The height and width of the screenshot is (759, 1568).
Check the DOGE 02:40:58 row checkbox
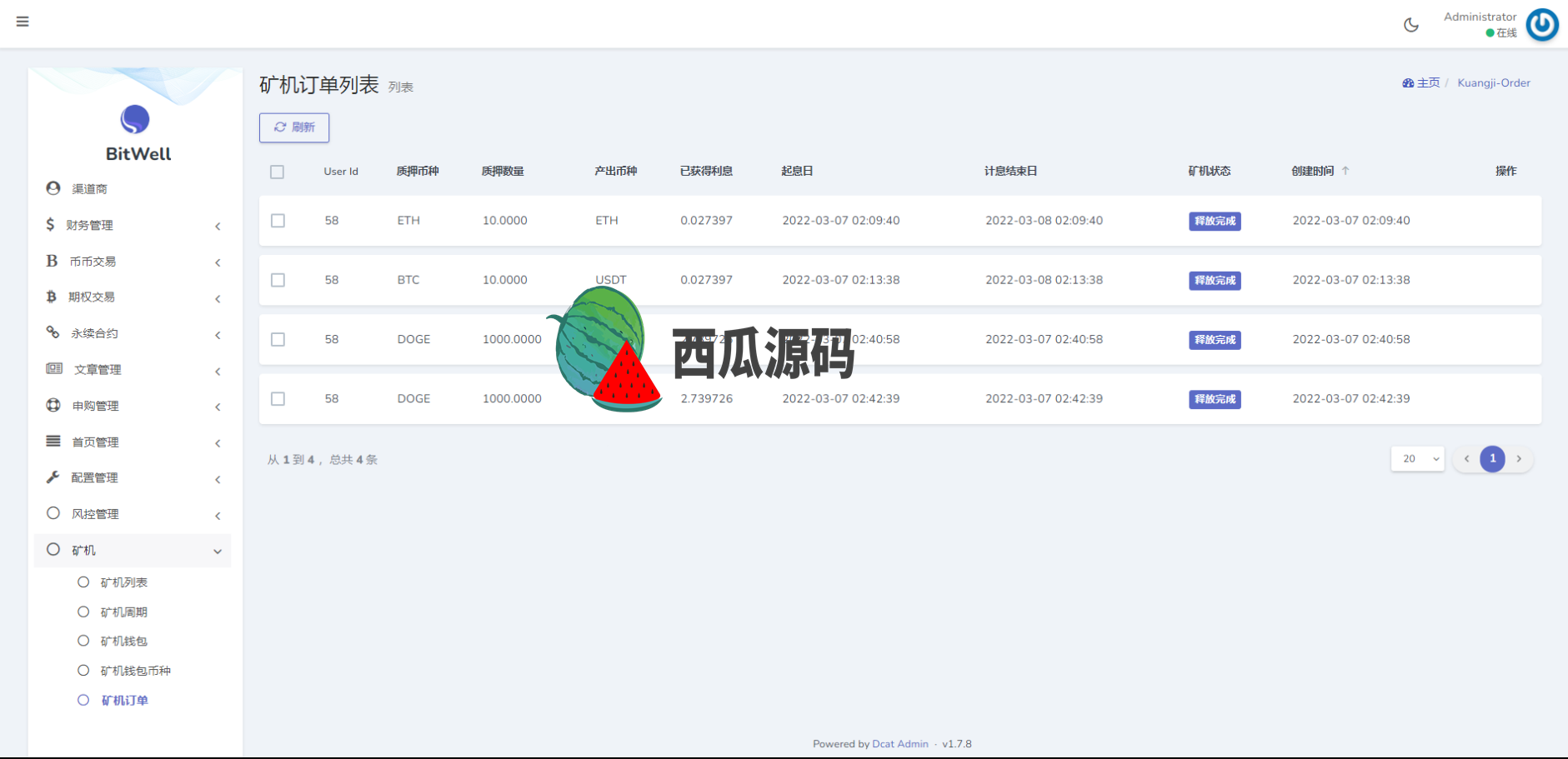click(x=278, y=340)
